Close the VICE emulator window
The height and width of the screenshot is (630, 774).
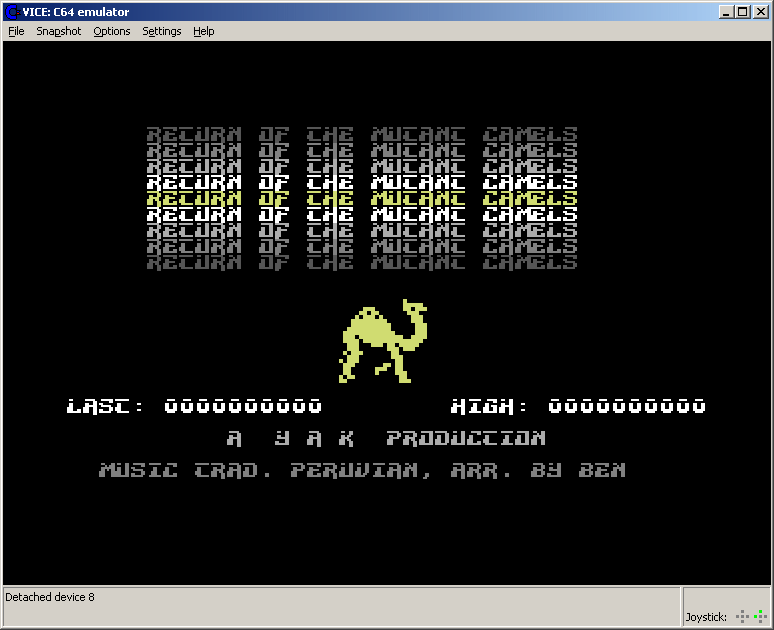(x=761, y=12)
